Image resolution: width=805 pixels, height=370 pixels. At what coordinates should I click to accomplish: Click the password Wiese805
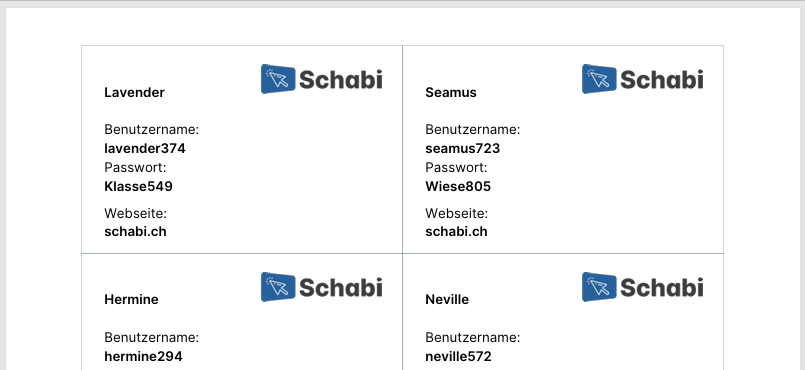tap(458, 186)
